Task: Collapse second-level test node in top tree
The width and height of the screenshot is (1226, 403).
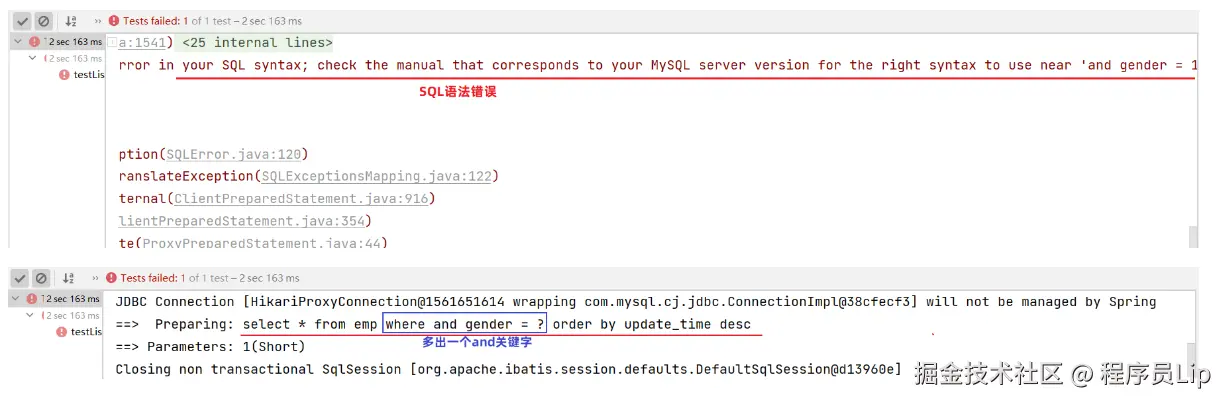Action: click(31, 58)
